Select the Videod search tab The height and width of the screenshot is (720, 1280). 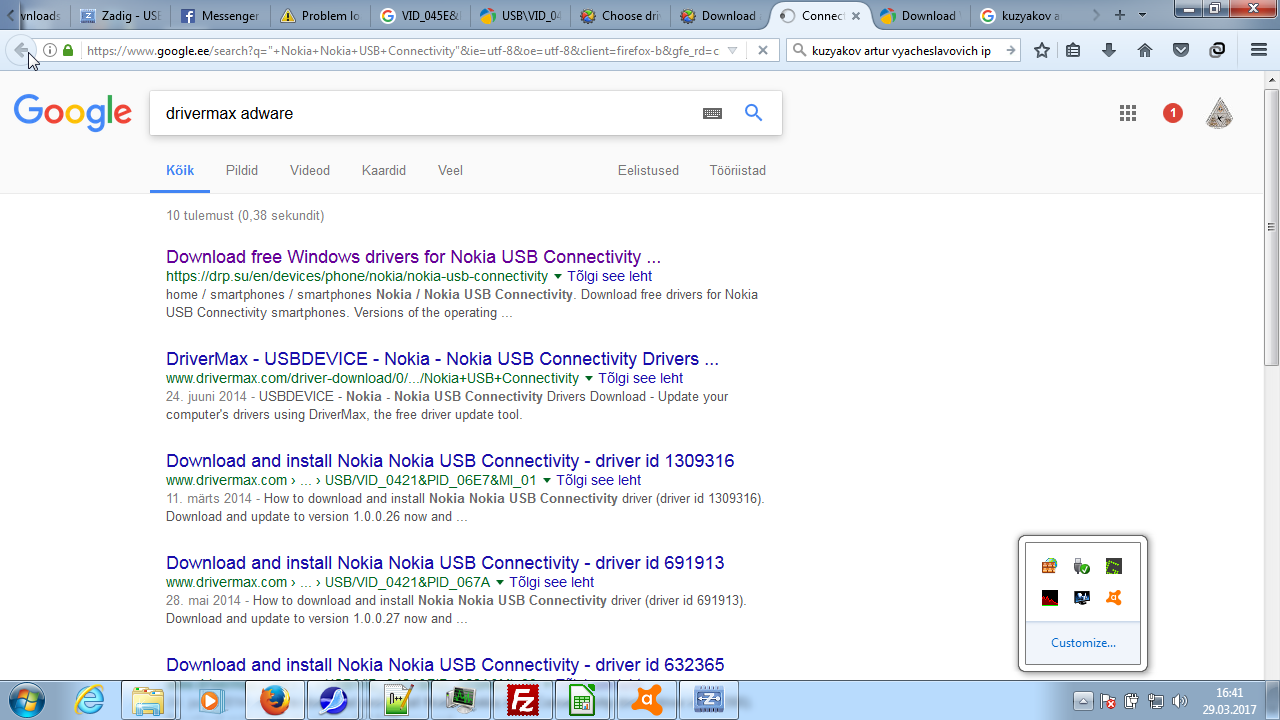point(310,171)
